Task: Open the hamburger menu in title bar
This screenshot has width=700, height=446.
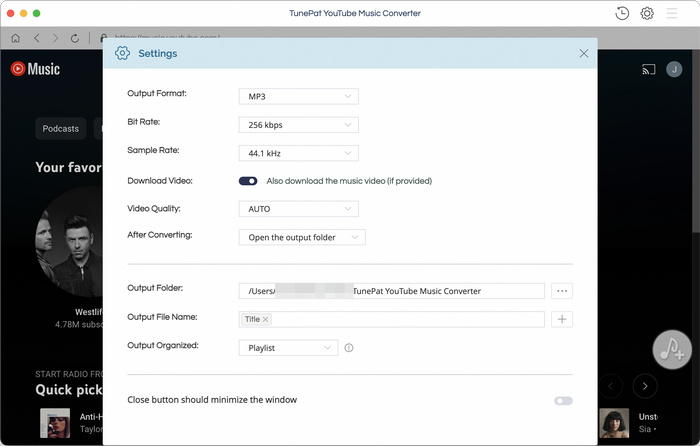Action: point(671,13)
